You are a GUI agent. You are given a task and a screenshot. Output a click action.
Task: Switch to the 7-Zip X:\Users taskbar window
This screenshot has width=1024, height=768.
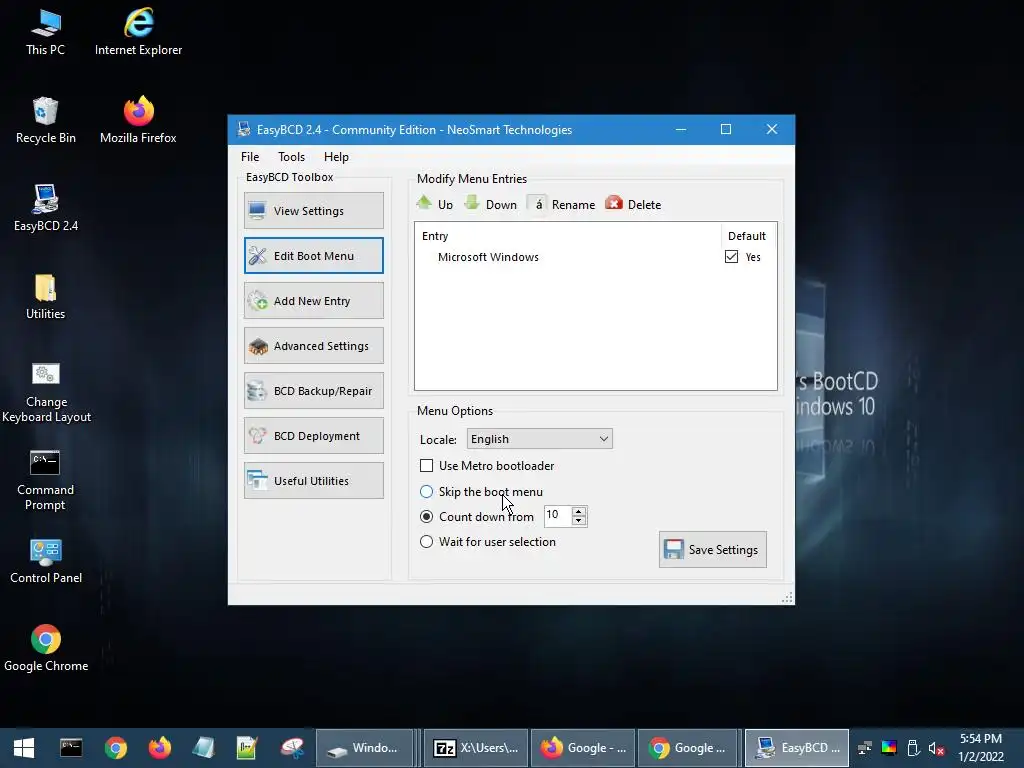pyautogui.click(x=476, y=748)
